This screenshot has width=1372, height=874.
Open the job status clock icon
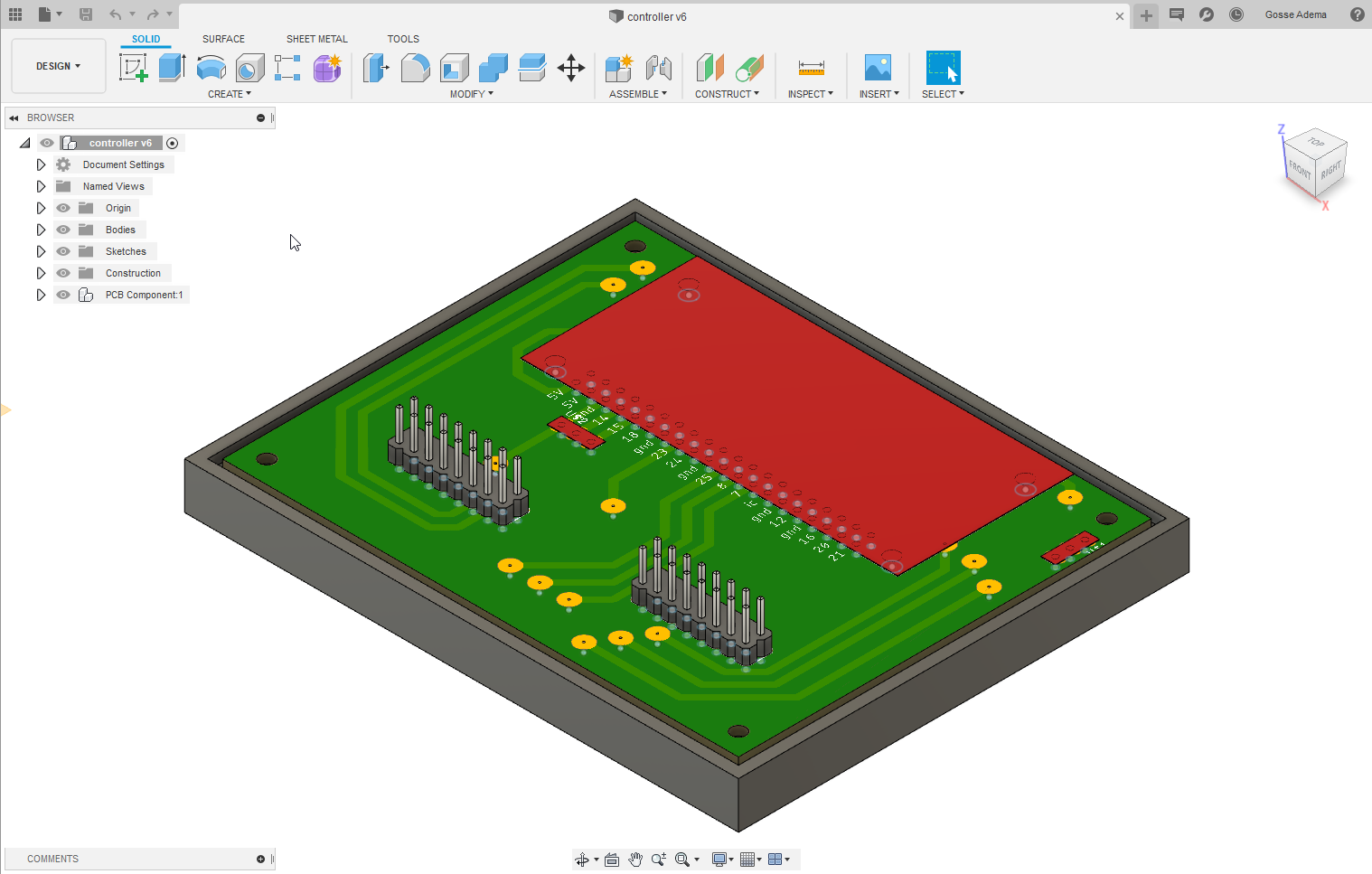coord(1236,14)
